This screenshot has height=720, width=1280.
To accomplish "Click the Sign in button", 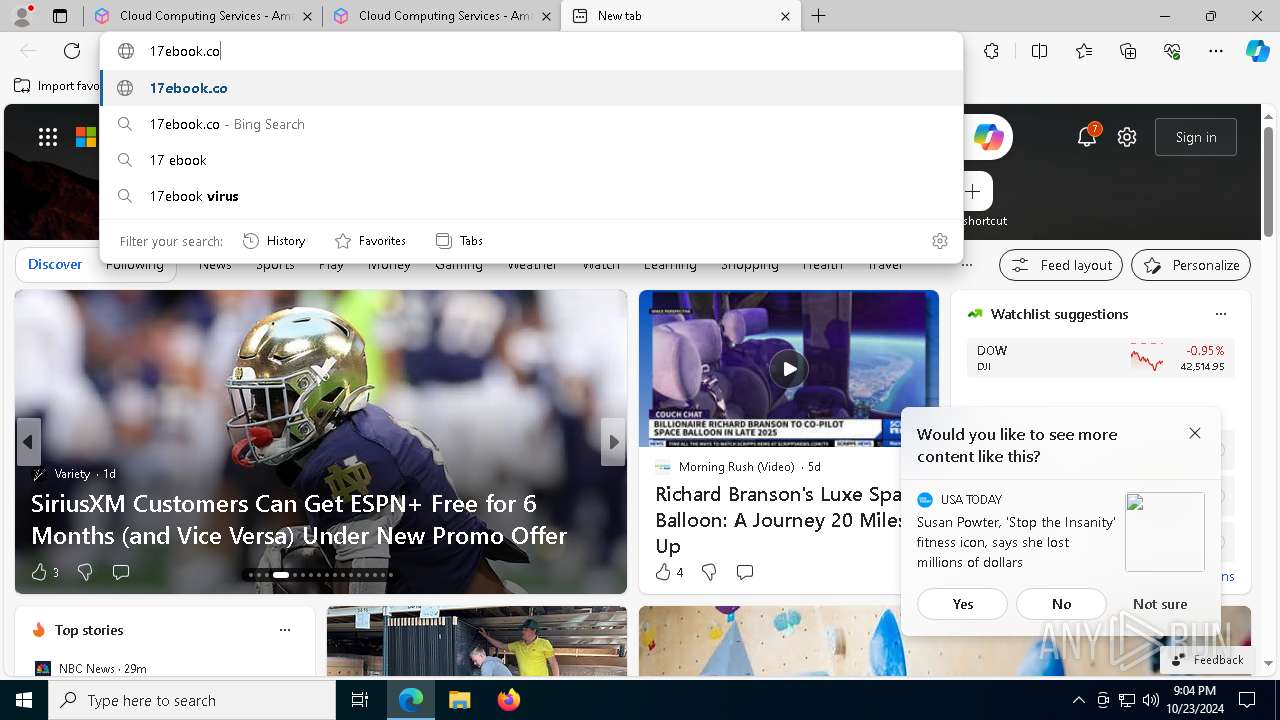I will click(x=1196, y=137).
